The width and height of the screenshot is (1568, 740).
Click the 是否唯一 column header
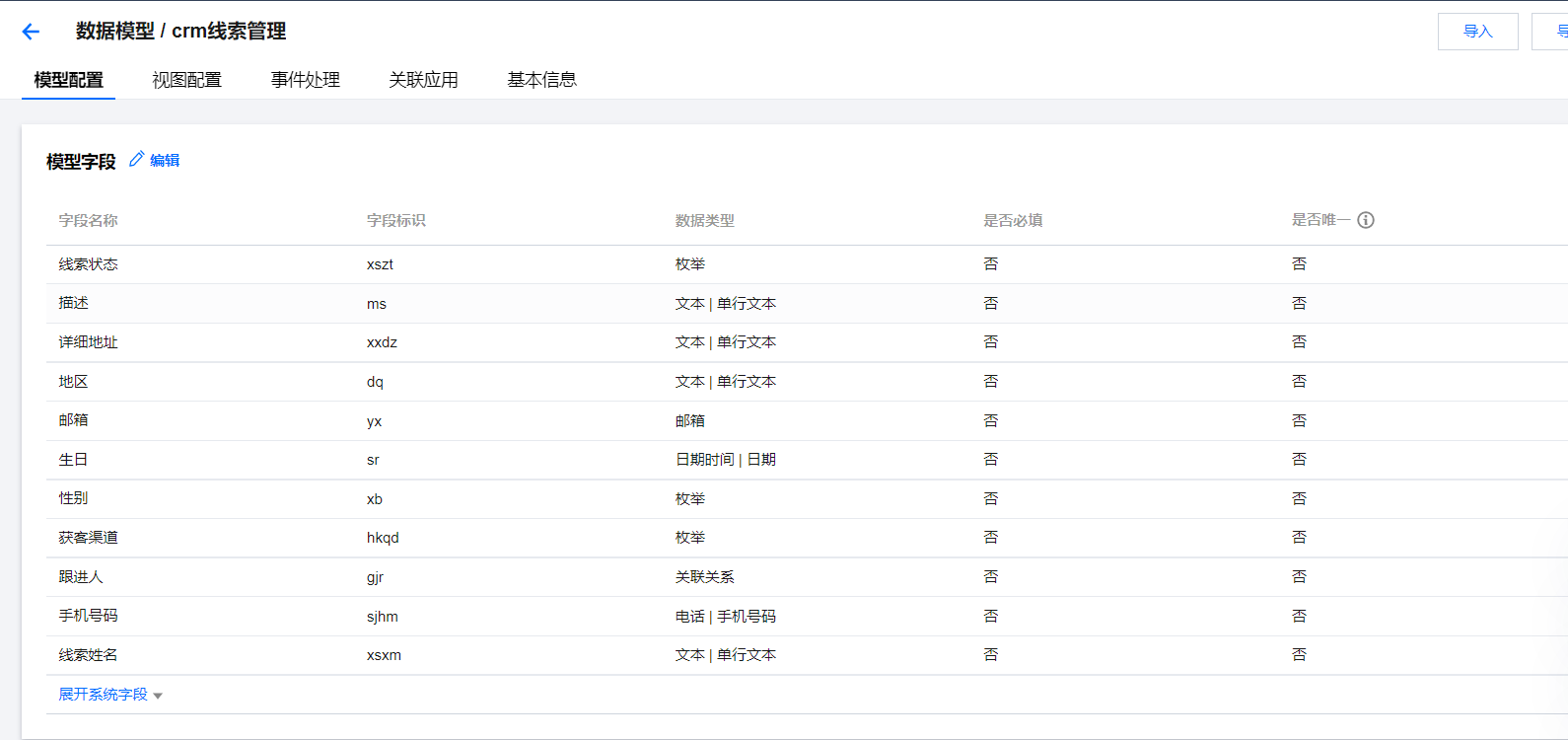(x=1321, y=220)
